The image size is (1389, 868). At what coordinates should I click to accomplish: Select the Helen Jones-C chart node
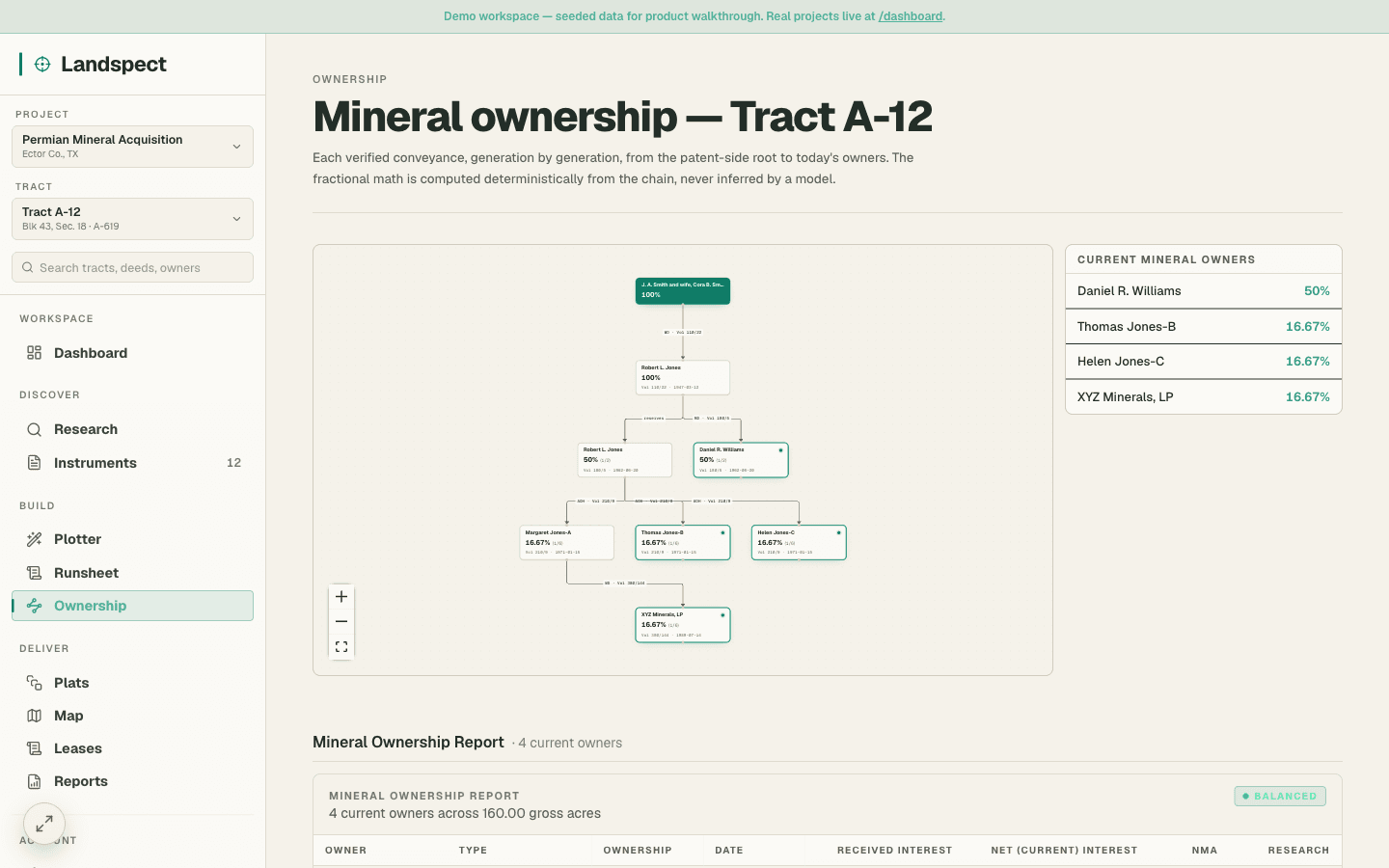[799, 542]
